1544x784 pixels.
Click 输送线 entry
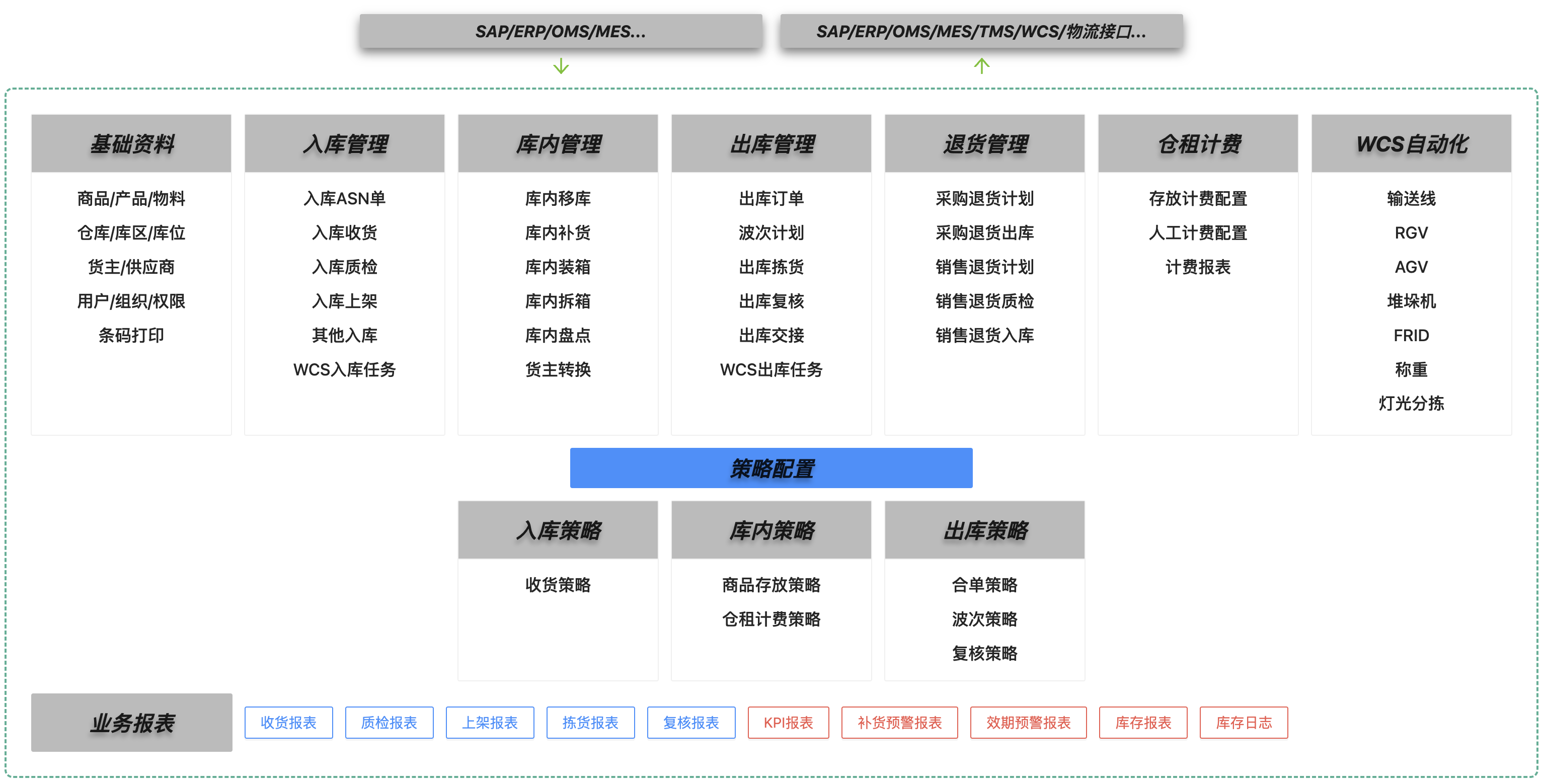1412,198
